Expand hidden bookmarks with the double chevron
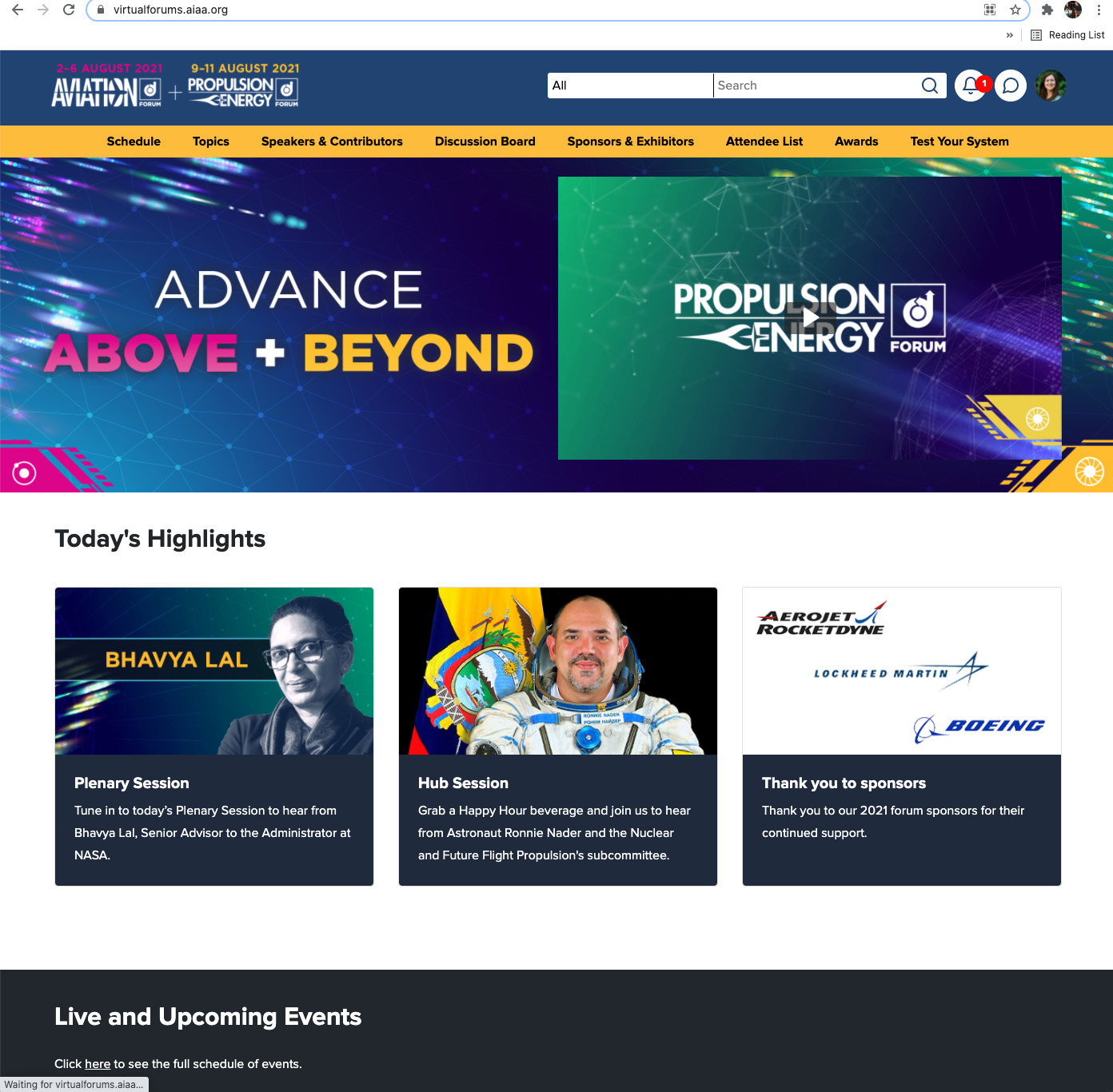1113x1092 pixels. (x=1010, y=35)
